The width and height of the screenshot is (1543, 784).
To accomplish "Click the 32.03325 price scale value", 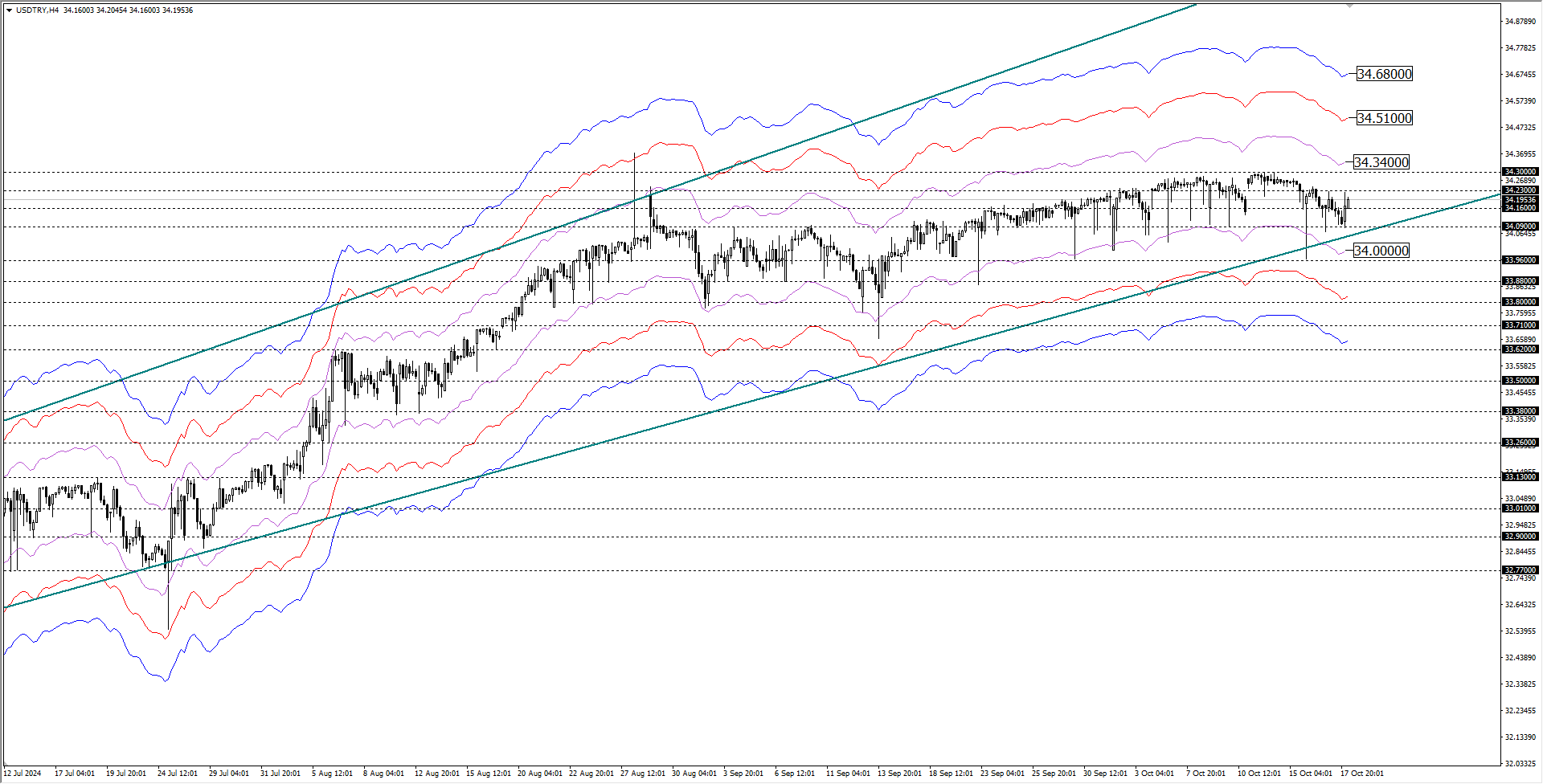I will coord(1520,764).
